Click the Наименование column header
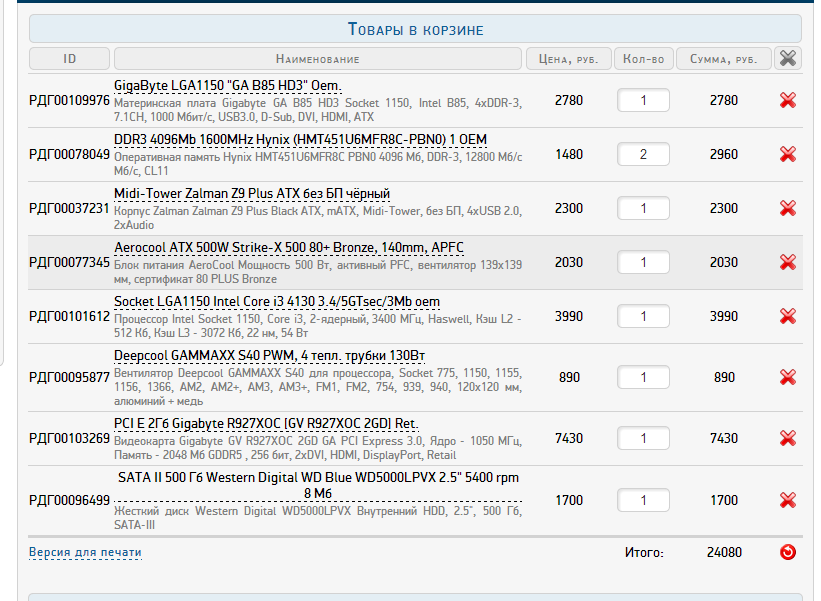The width and height of the screenshot is (821, 601). point(318,58)
